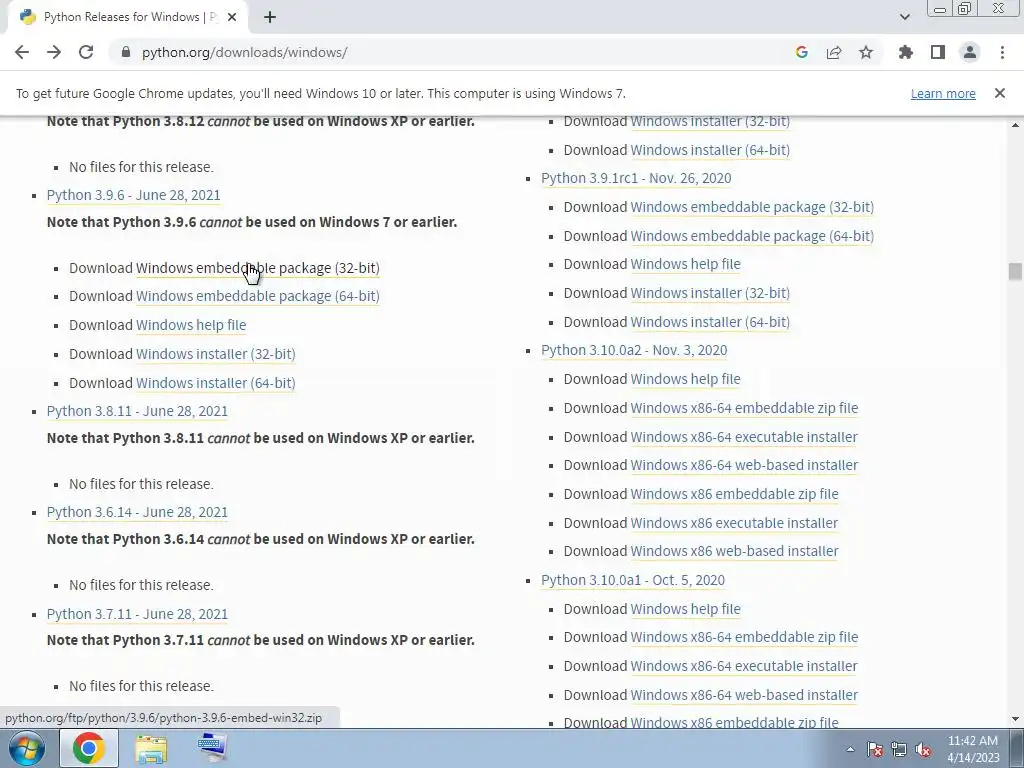Expand tab search dropdown arrow
1024x768 pixels.
904,17
